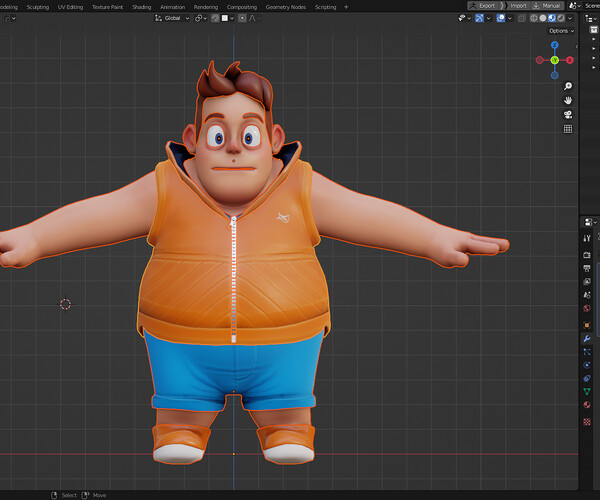600x500 pixels.
Task: Toggle the camera view icon
Action: (x=568, y=115)
